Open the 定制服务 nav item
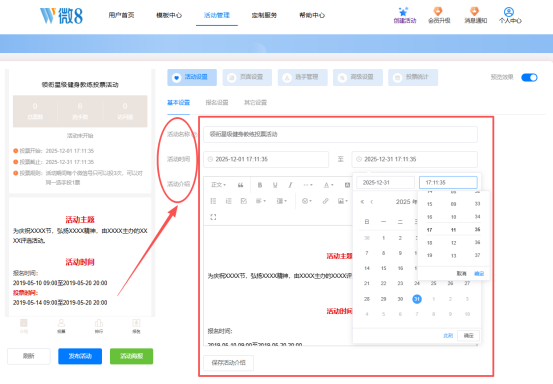Viewport: 553px width, 384px height. pyautogui.click(x=264, y=15)
